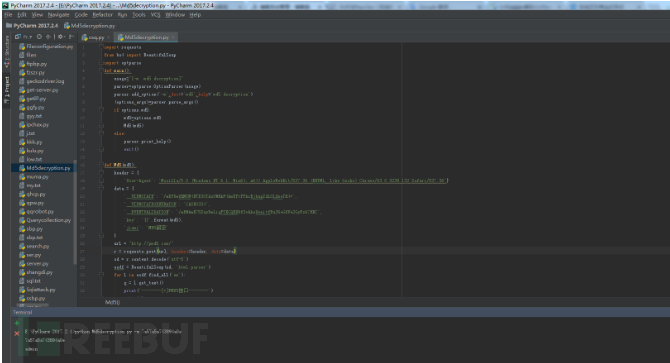
Task: Open the Tools menu
Action: point(138,15)
